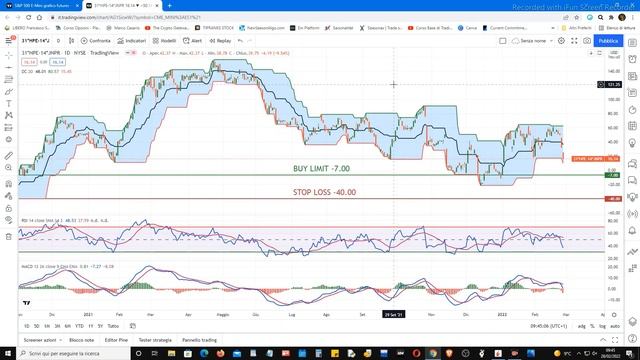Start bar Replay mode

220,41
